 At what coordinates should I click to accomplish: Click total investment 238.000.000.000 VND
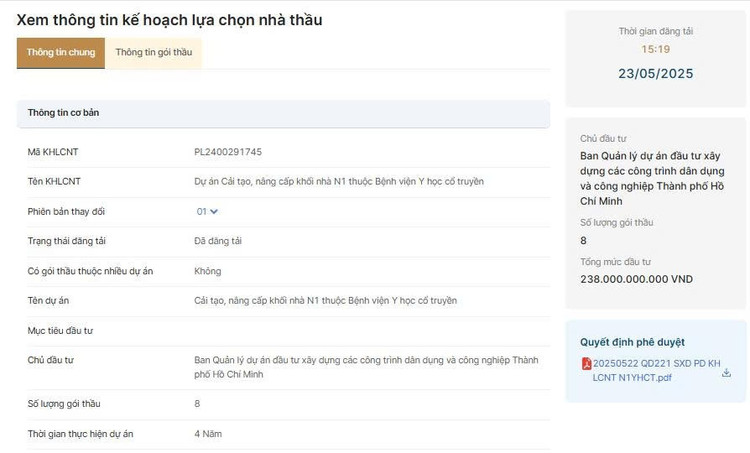click(636, 279)
